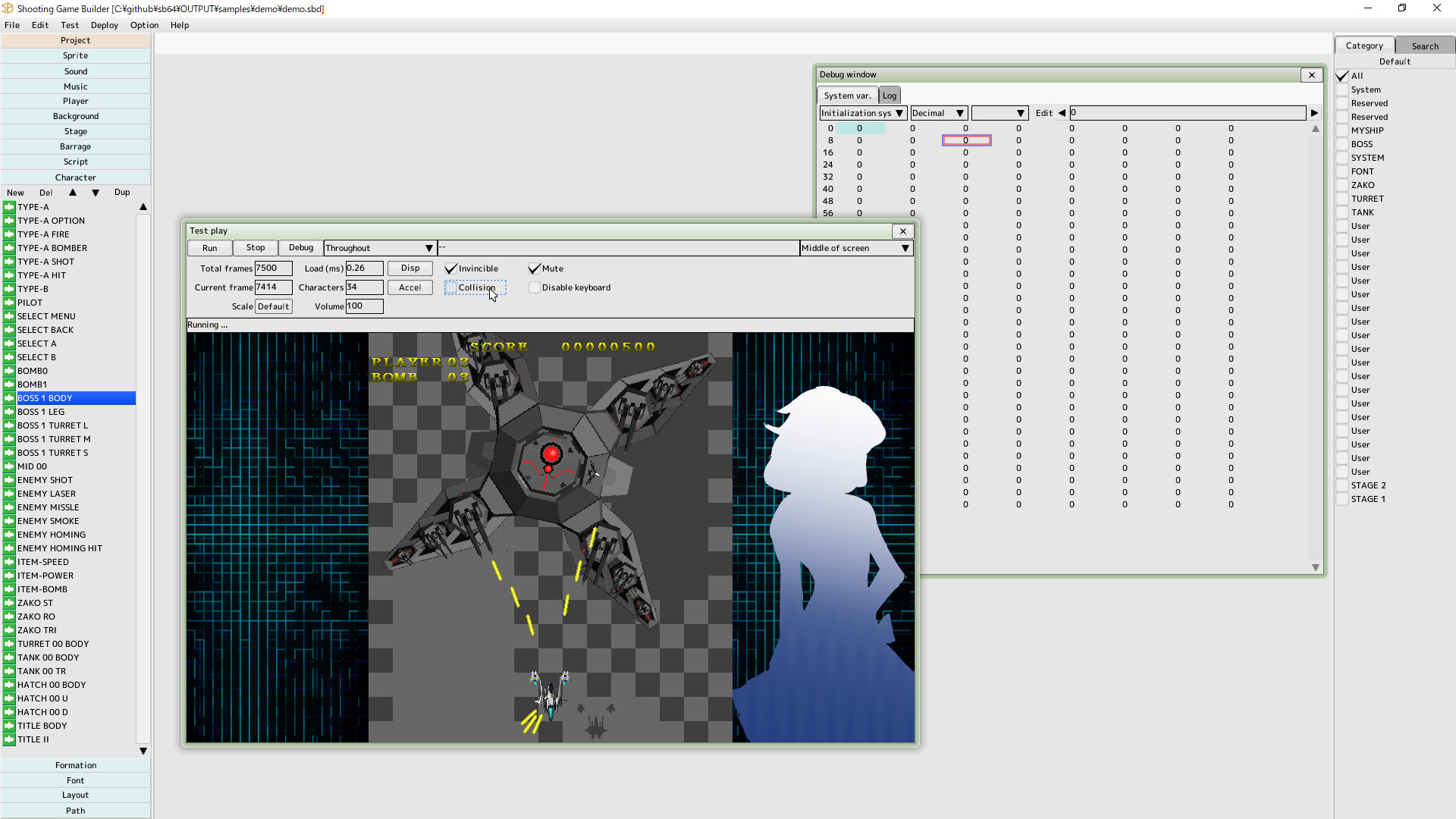Click the Accel button
The height and width of the screenshot is (819, 1456).
pos(409,287)
